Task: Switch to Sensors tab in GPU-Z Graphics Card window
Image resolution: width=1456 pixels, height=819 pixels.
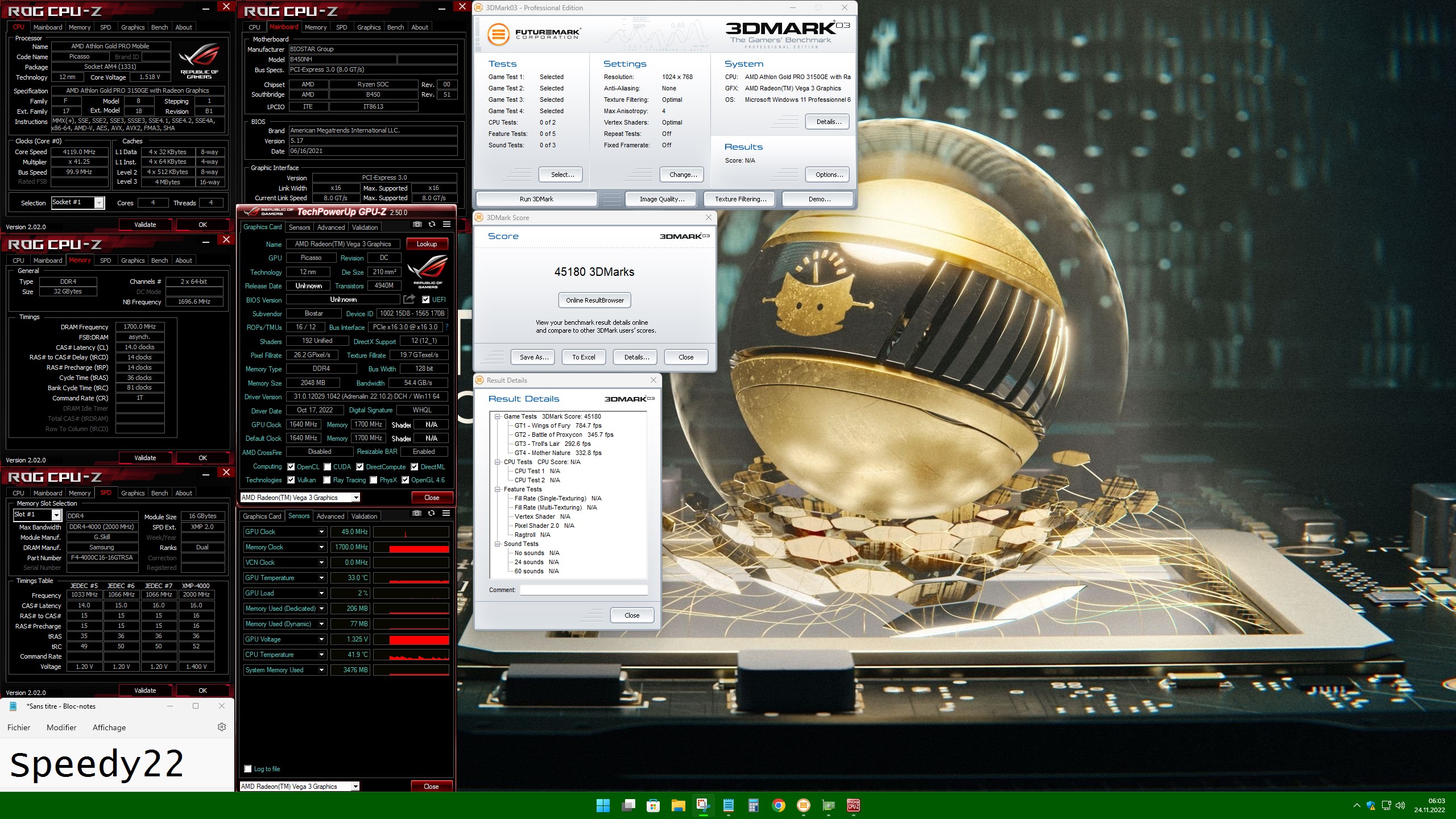Action: click(x=299, y=227)
